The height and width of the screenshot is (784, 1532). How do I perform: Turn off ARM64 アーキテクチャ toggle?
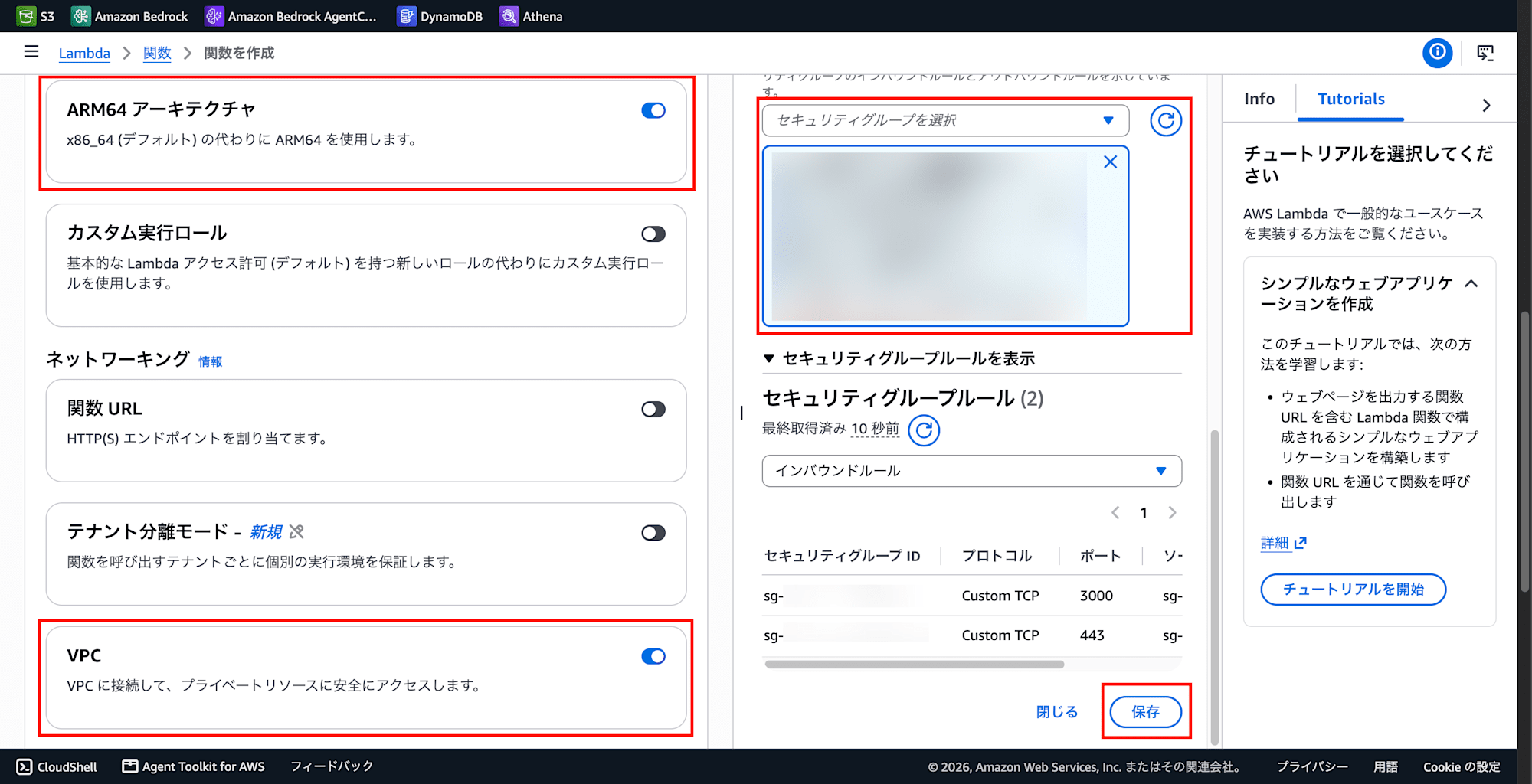coord(653,111)
